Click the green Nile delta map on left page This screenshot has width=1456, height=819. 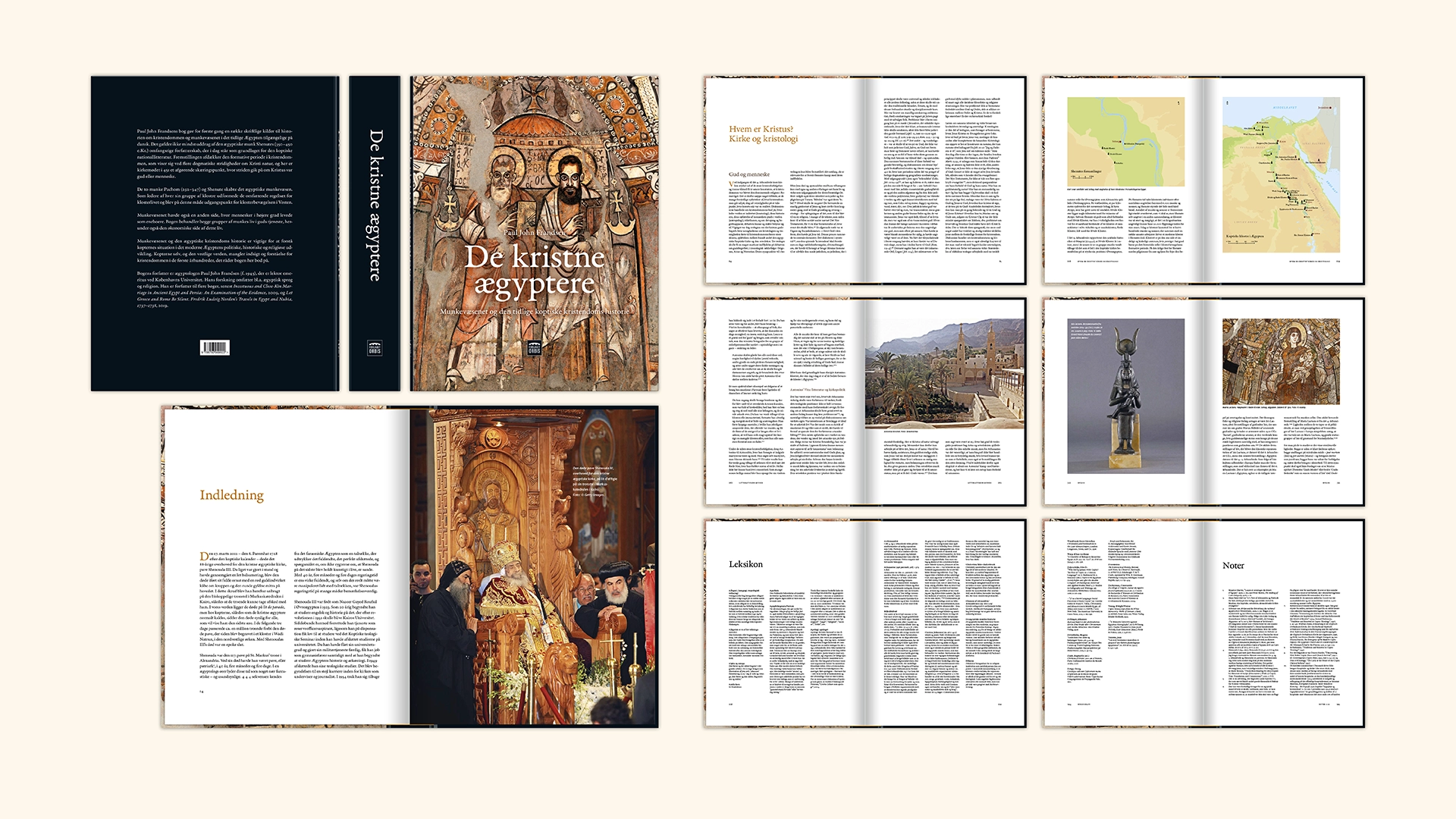click(1125, 142)
